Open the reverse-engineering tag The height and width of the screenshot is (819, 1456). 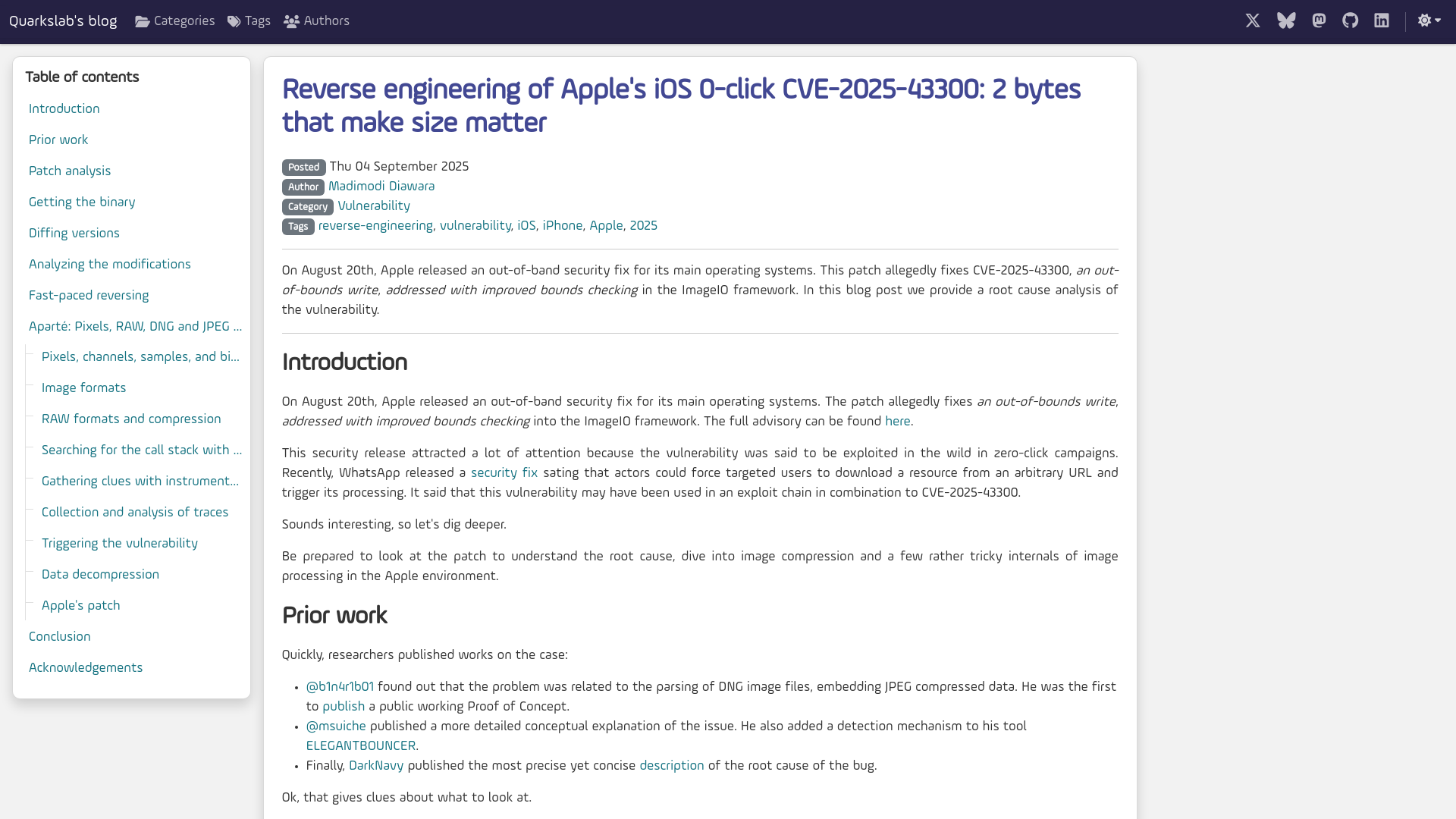coord(375,226)
